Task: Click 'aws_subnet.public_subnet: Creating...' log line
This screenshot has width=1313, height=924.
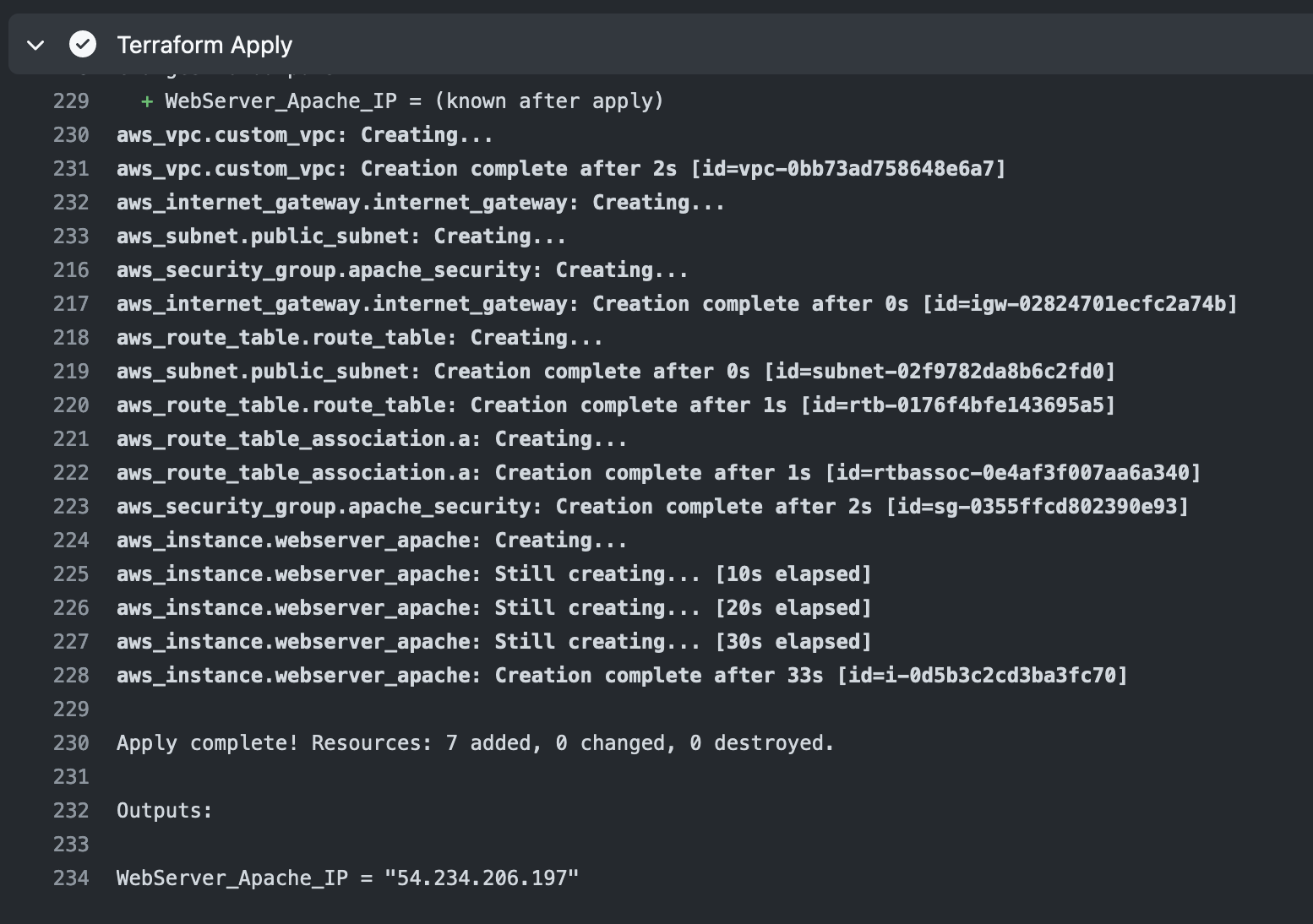Action: point(341,236)
